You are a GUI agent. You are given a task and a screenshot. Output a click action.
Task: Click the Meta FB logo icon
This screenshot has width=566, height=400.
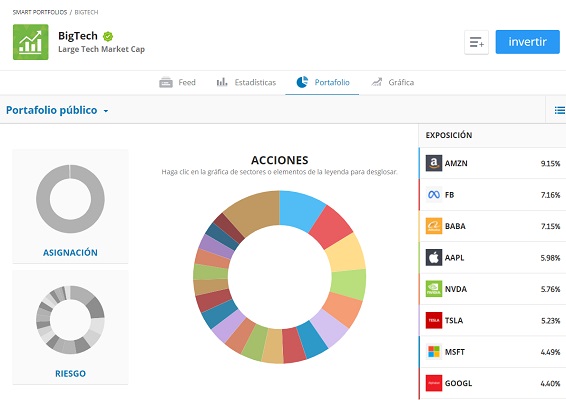(434, 195)
